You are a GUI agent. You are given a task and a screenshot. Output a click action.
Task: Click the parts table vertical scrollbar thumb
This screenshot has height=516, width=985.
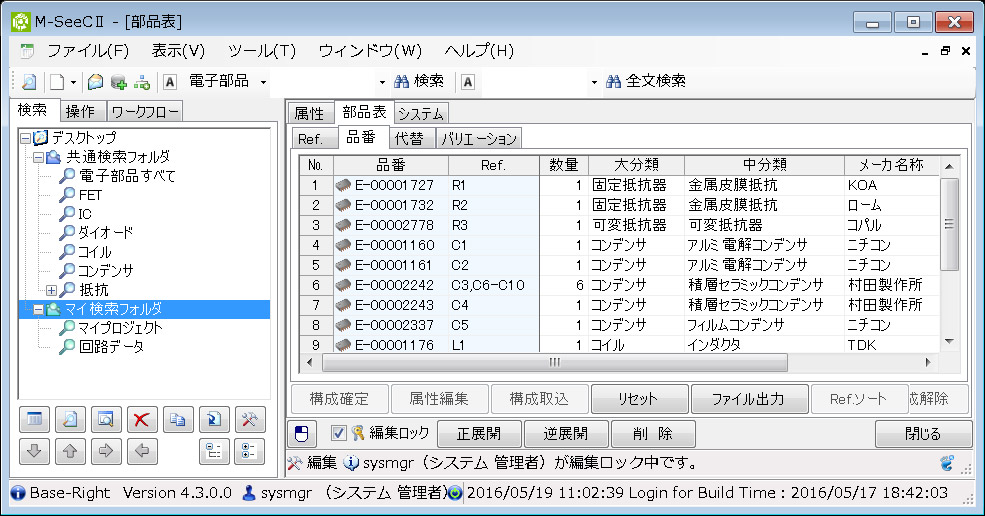[949, 224]
